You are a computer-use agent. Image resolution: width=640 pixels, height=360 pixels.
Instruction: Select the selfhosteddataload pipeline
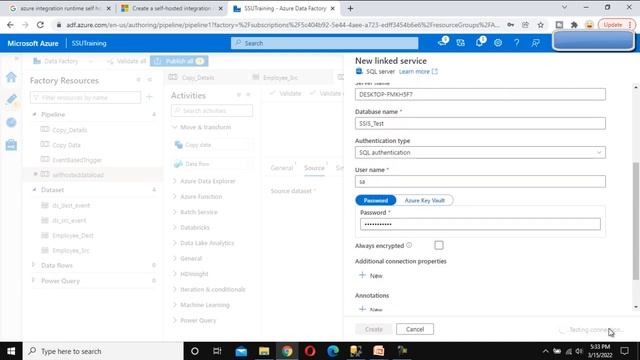[78, 175]
